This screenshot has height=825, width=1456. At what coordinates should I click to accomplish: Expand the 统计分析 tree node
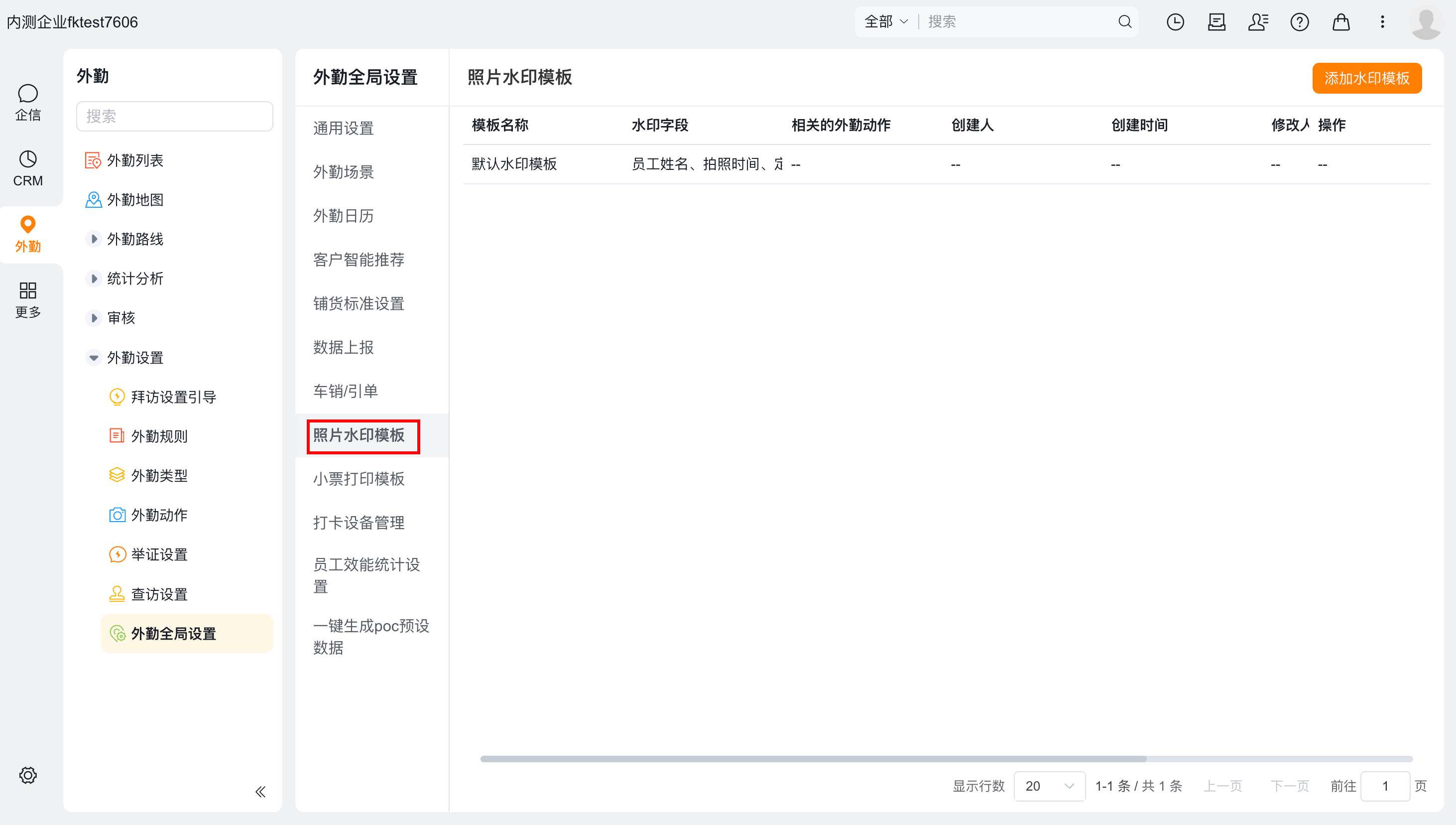click(94, 278)
